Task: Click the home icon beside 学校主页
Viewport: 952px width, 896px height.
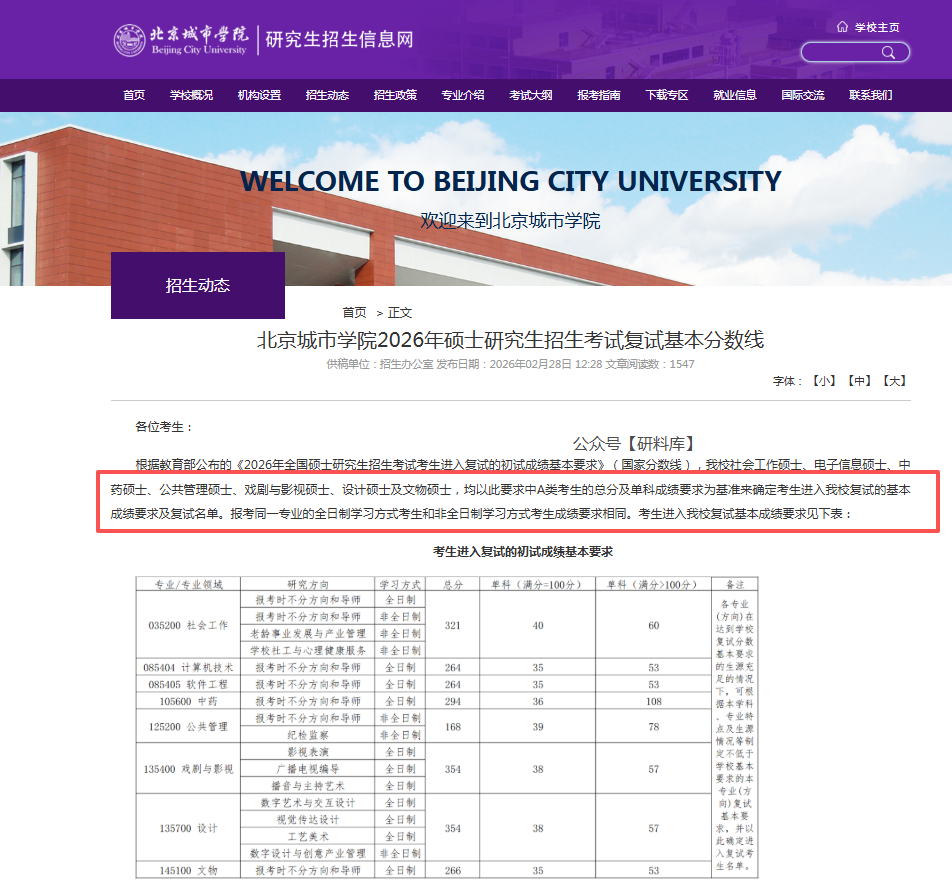Action: 842,27
